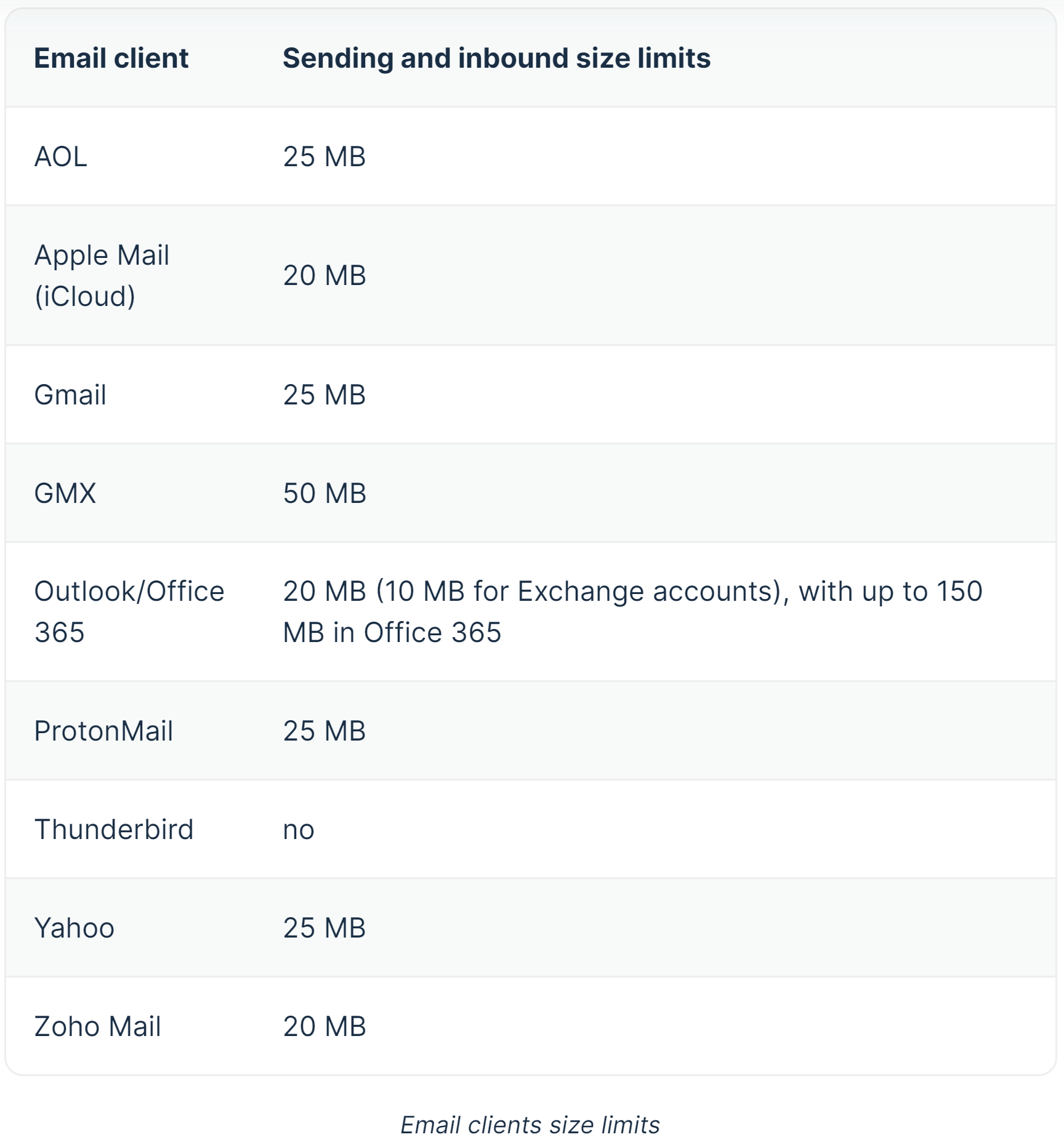Click the Yahoo client cell

pos(75,928)
